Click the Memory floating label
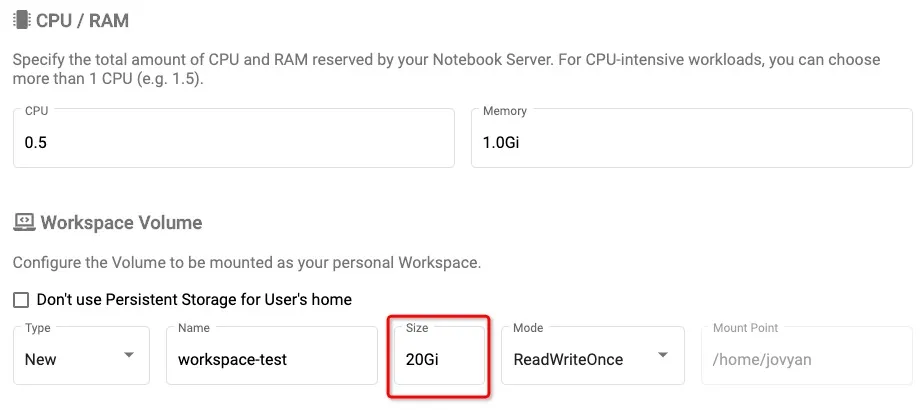 click(504, 111)
